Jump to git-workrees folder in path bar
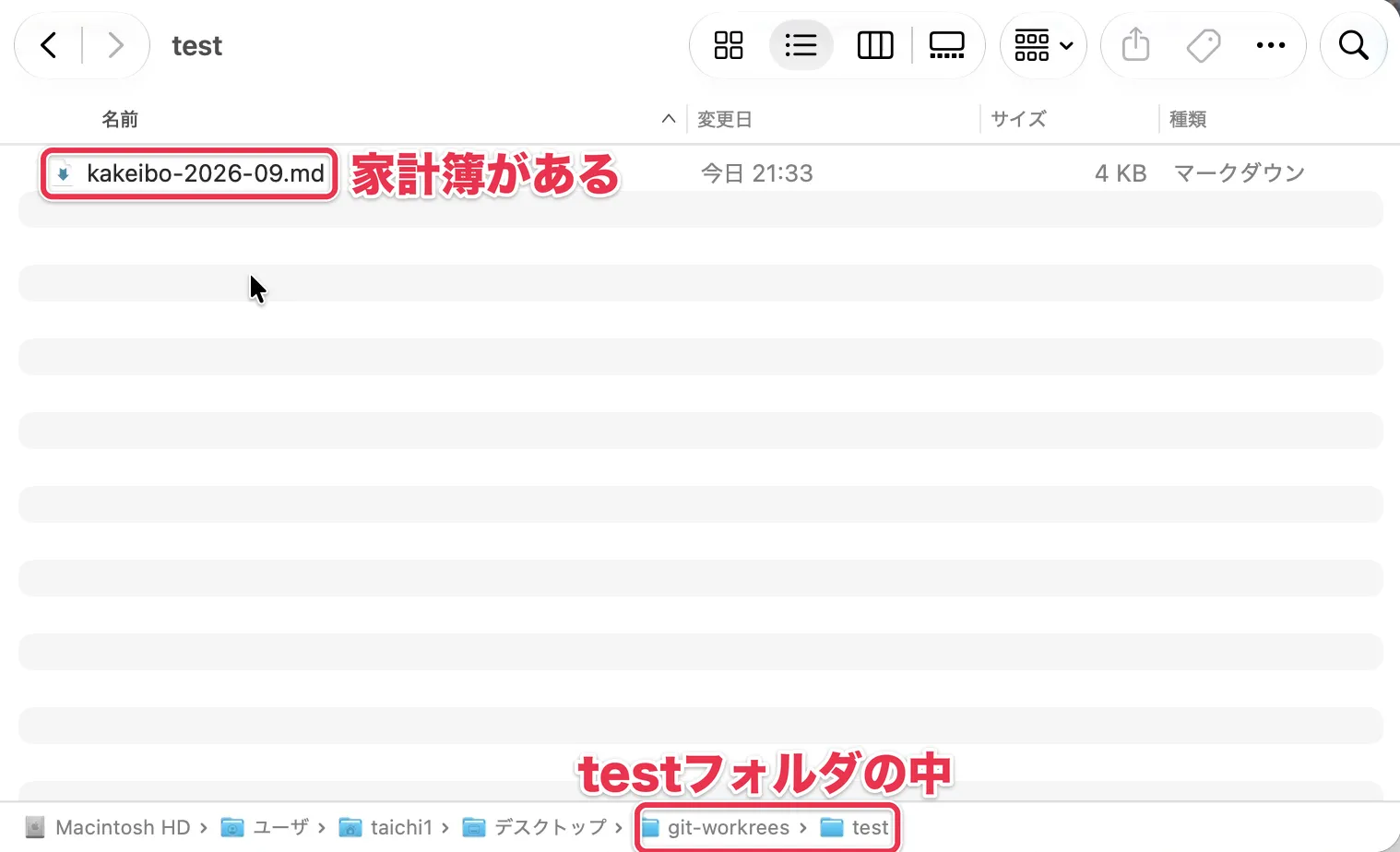 tap(716, 827)
